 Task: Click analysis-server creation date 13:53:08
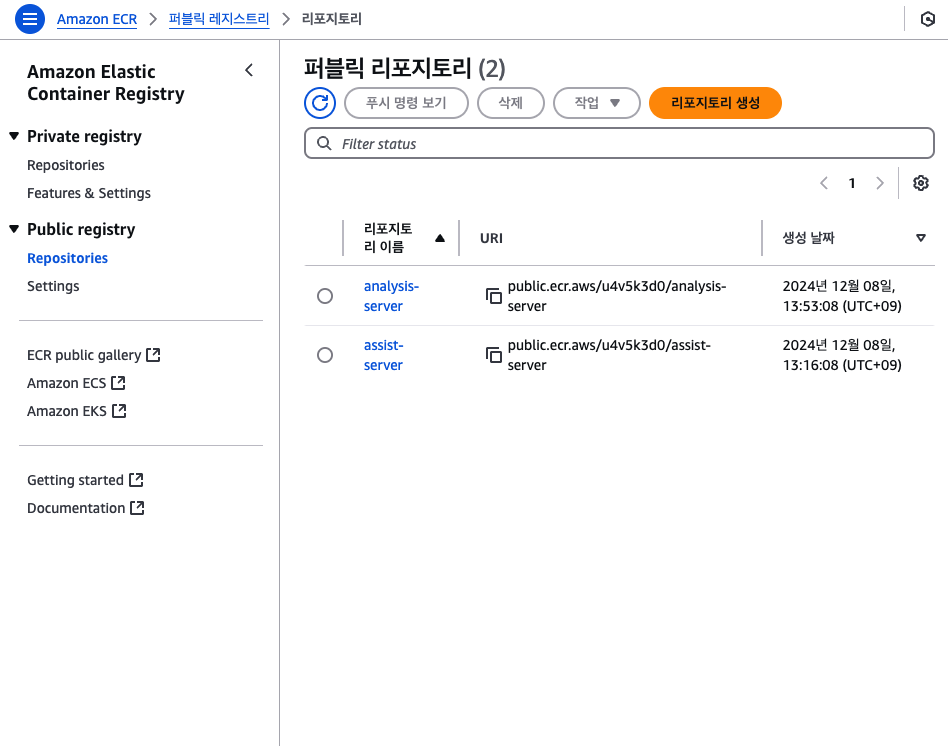(842, 296)
